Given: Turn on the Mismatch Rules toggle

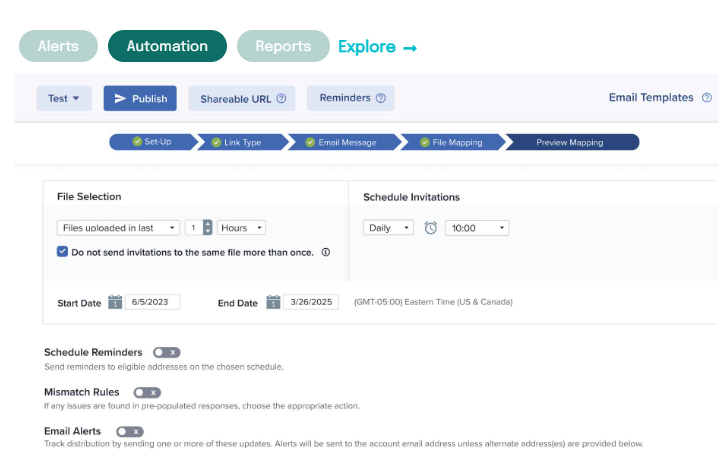Looking at the screenshot, I should point(147,392).
